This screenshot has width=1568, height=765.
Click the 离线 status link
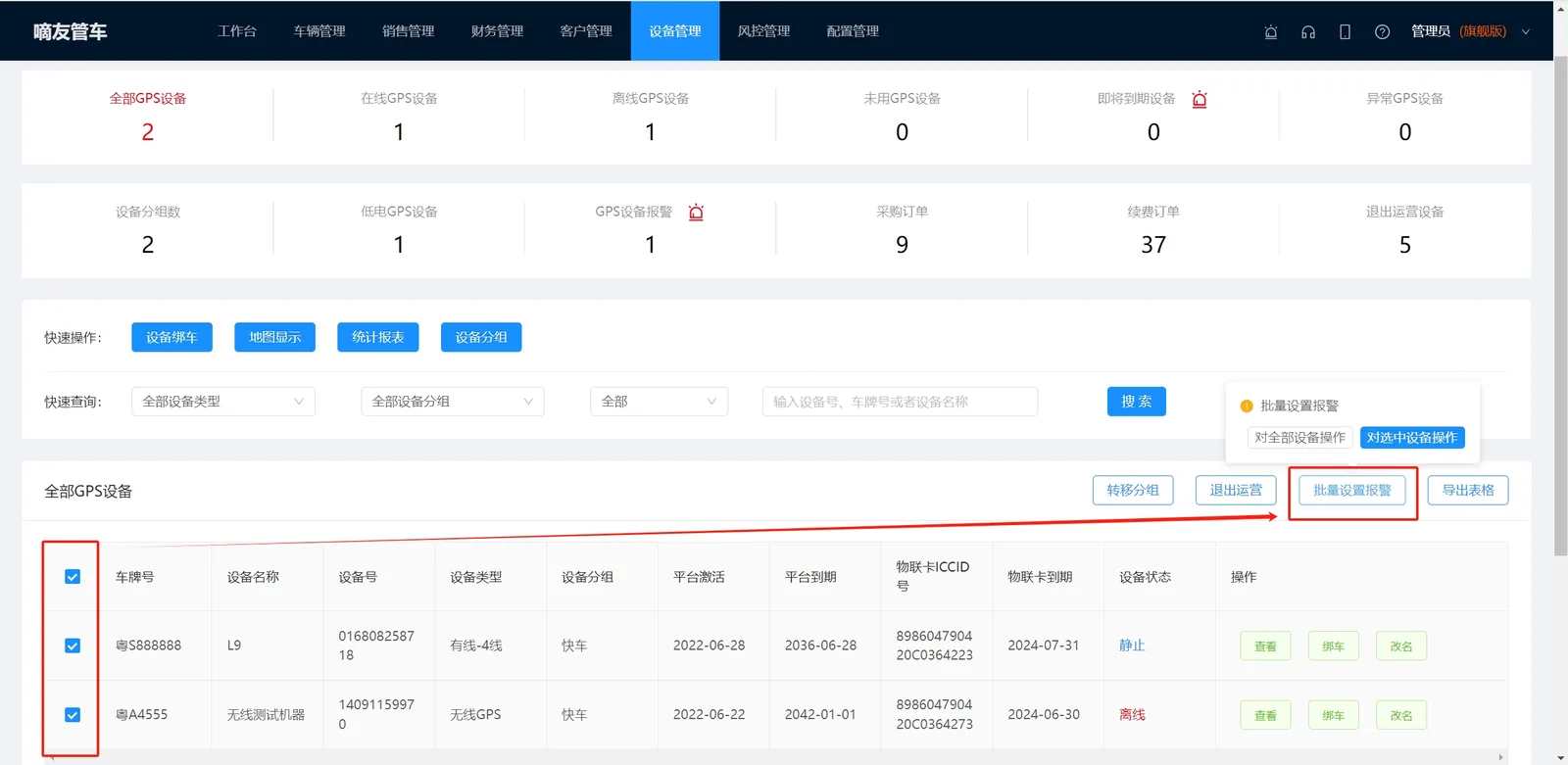tap(1132, 714)
